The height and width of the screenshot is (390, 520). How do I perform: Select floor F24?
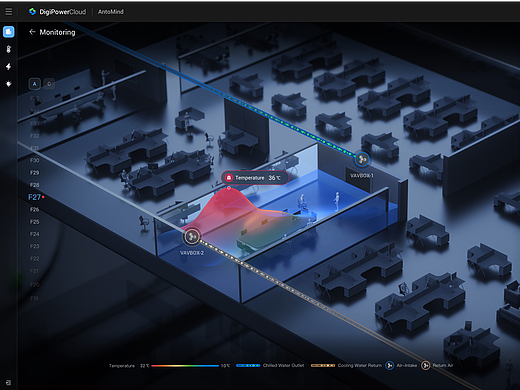pyautogui.click(x=35, y=234)
